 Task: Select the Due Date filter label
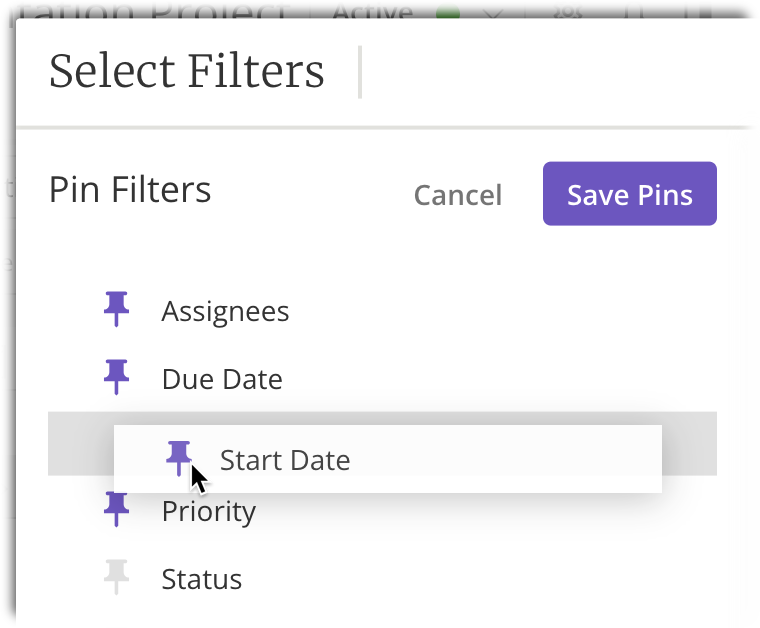point(222,379)
